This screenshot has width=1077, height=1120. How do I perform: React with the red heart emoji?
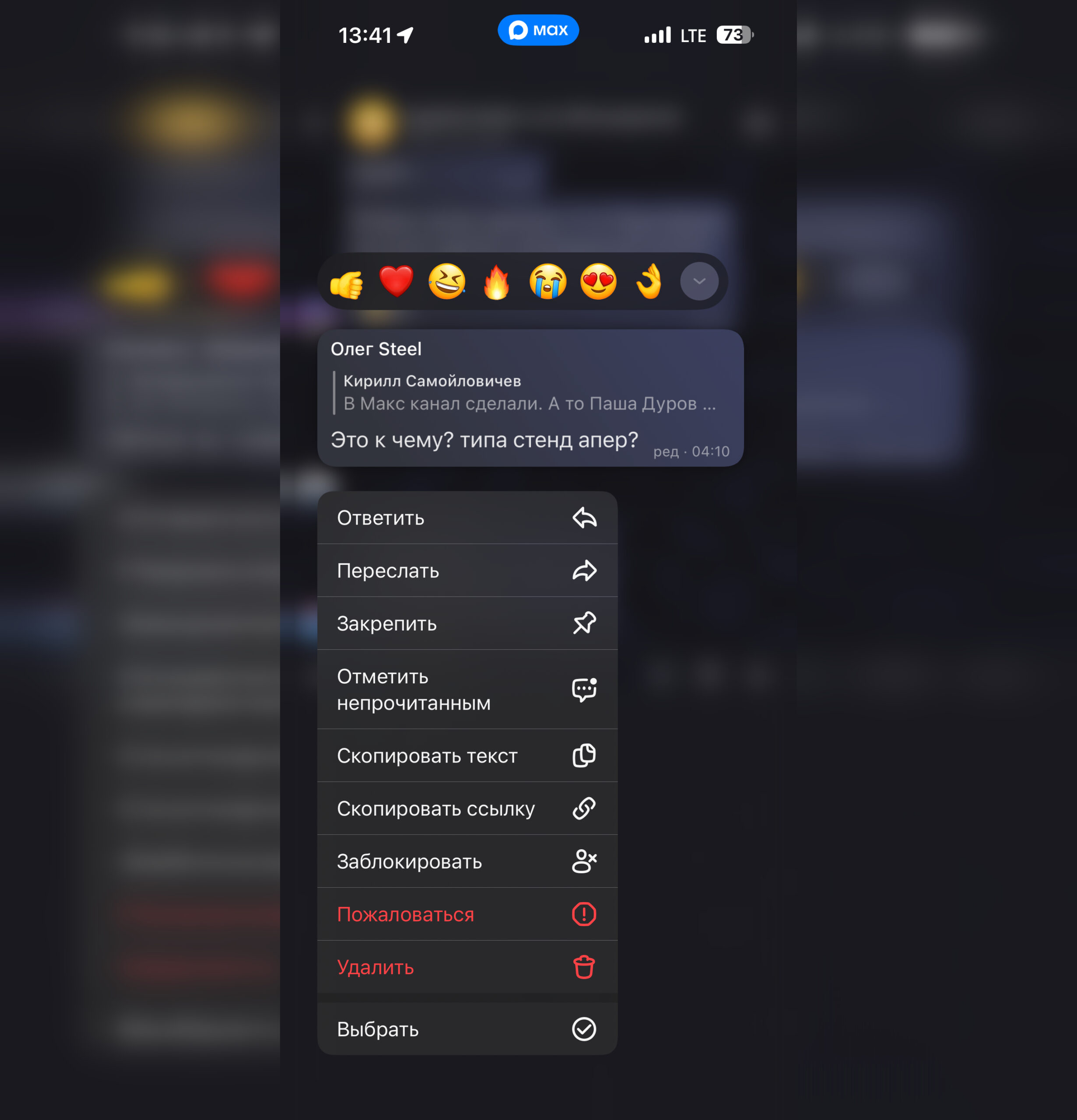pyautogui.click(x=396, y=281)
